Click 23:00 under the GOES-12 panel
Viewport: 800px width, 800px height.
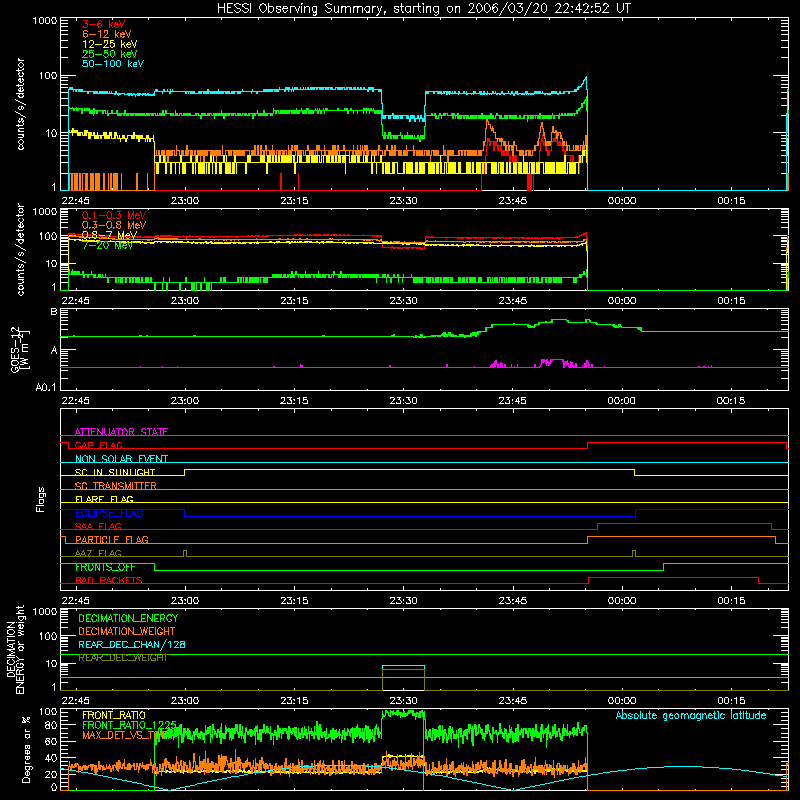[x=185, y=401]
